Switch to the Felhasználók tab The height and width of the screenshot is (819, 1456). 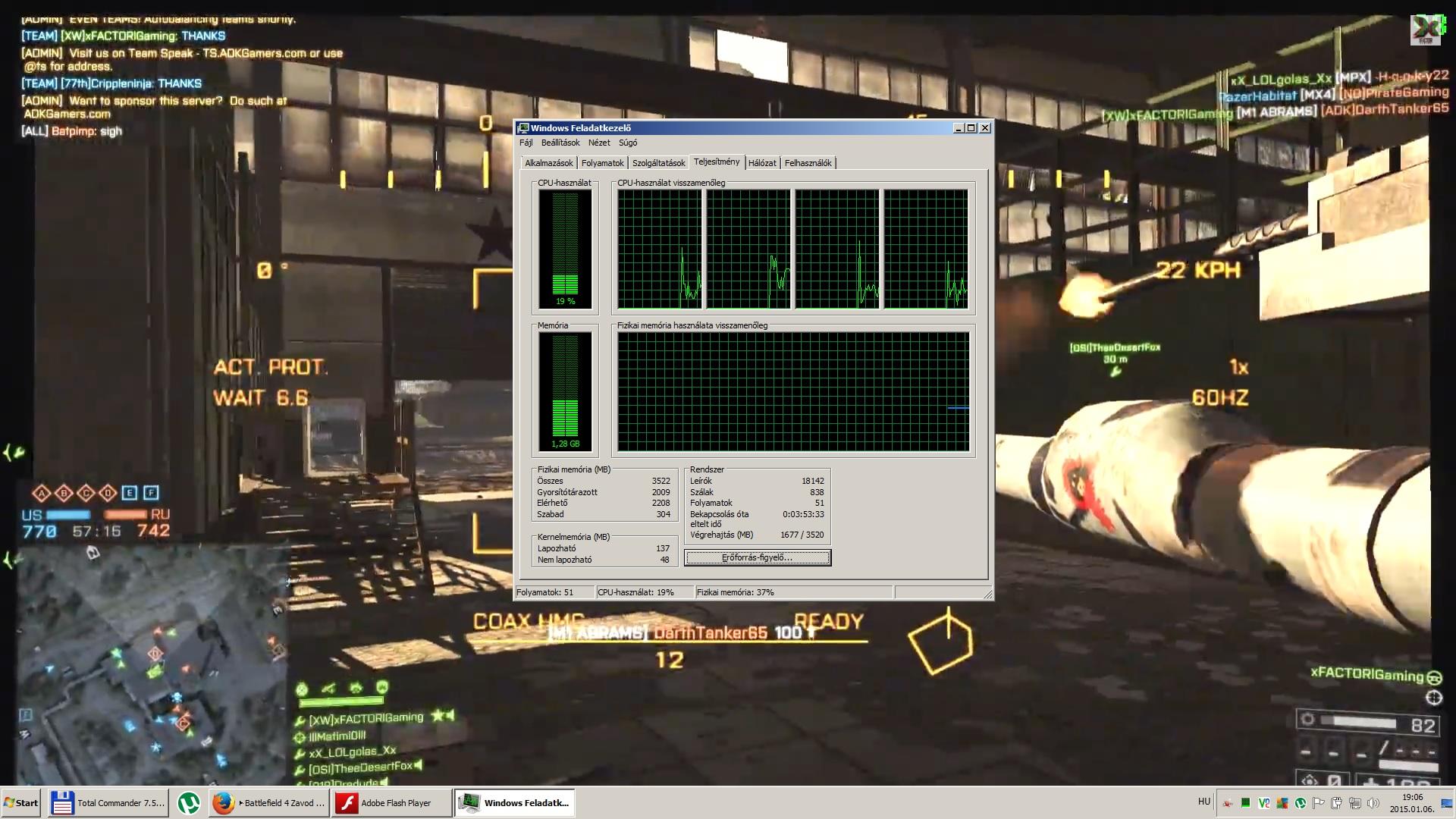coord(808,163)
